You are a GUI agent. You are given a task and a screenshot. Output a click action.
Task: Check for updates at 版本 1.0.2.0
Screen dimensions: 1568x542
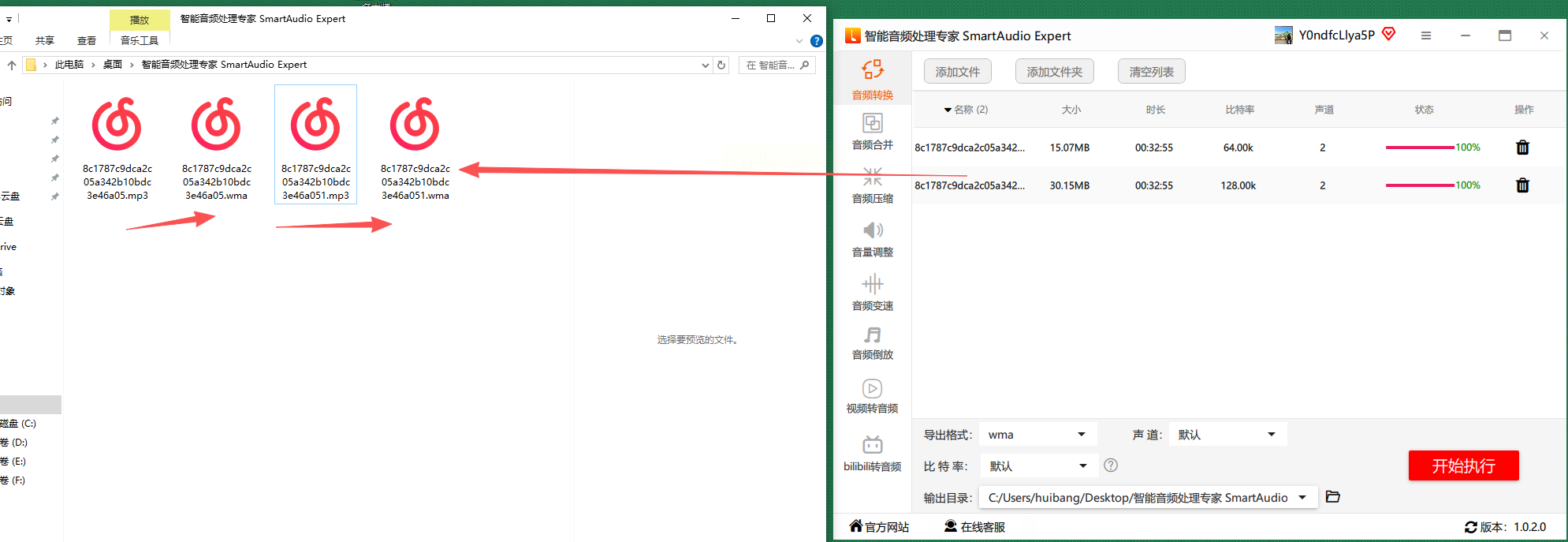click(x=1505, y=526)
